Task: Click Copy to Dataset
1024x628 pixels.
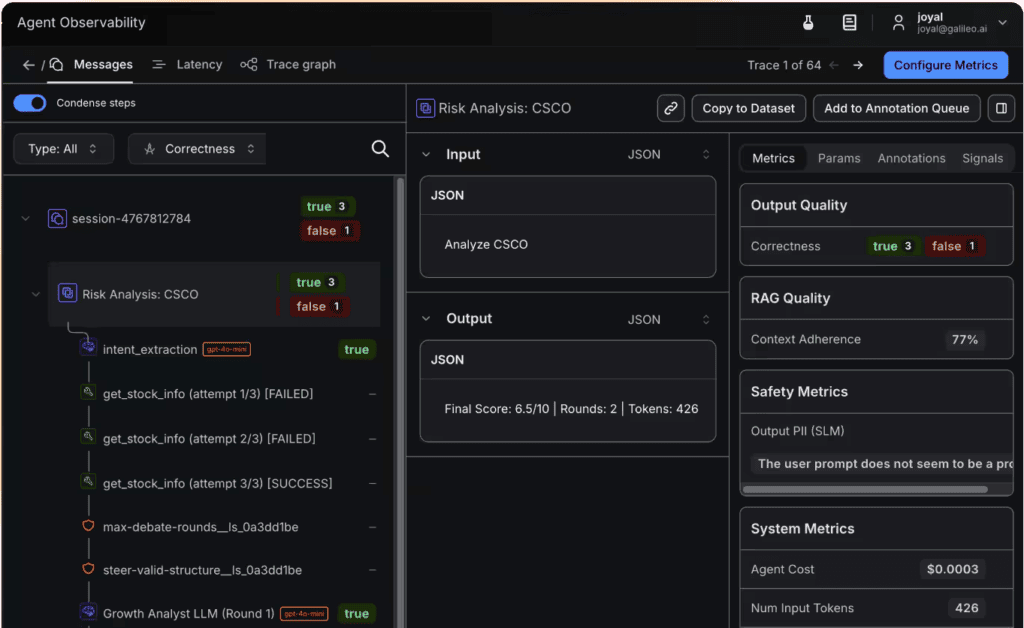Action: click(x=748, y=108)
